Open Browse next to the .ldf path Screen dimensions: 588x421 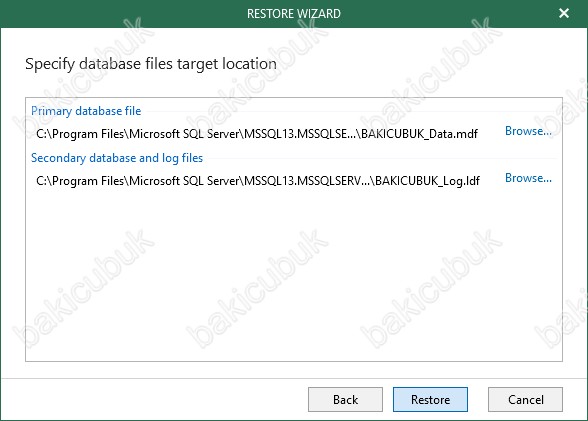528,178
